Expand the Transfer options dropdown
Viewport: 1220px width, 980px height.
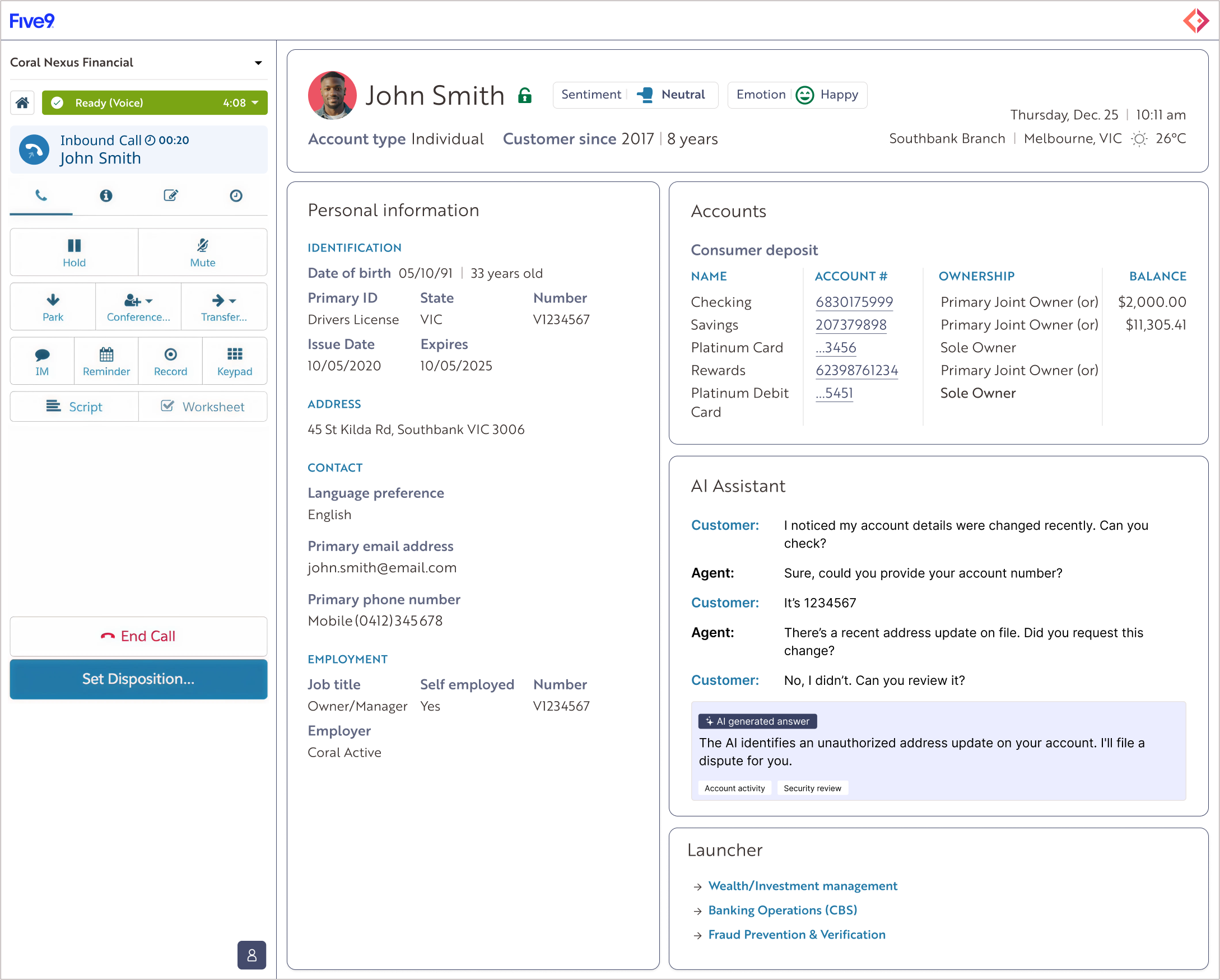tap(224, 307)
